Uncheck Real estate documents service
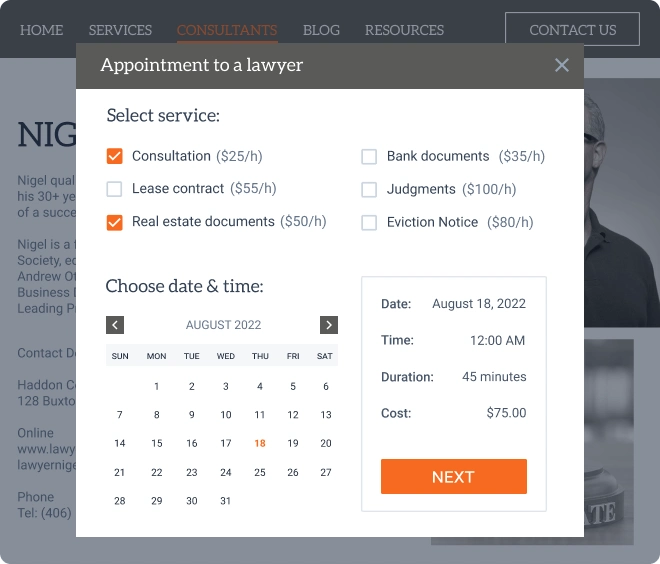Viewport: 660px width, 564px height. [x=114, y=222]
